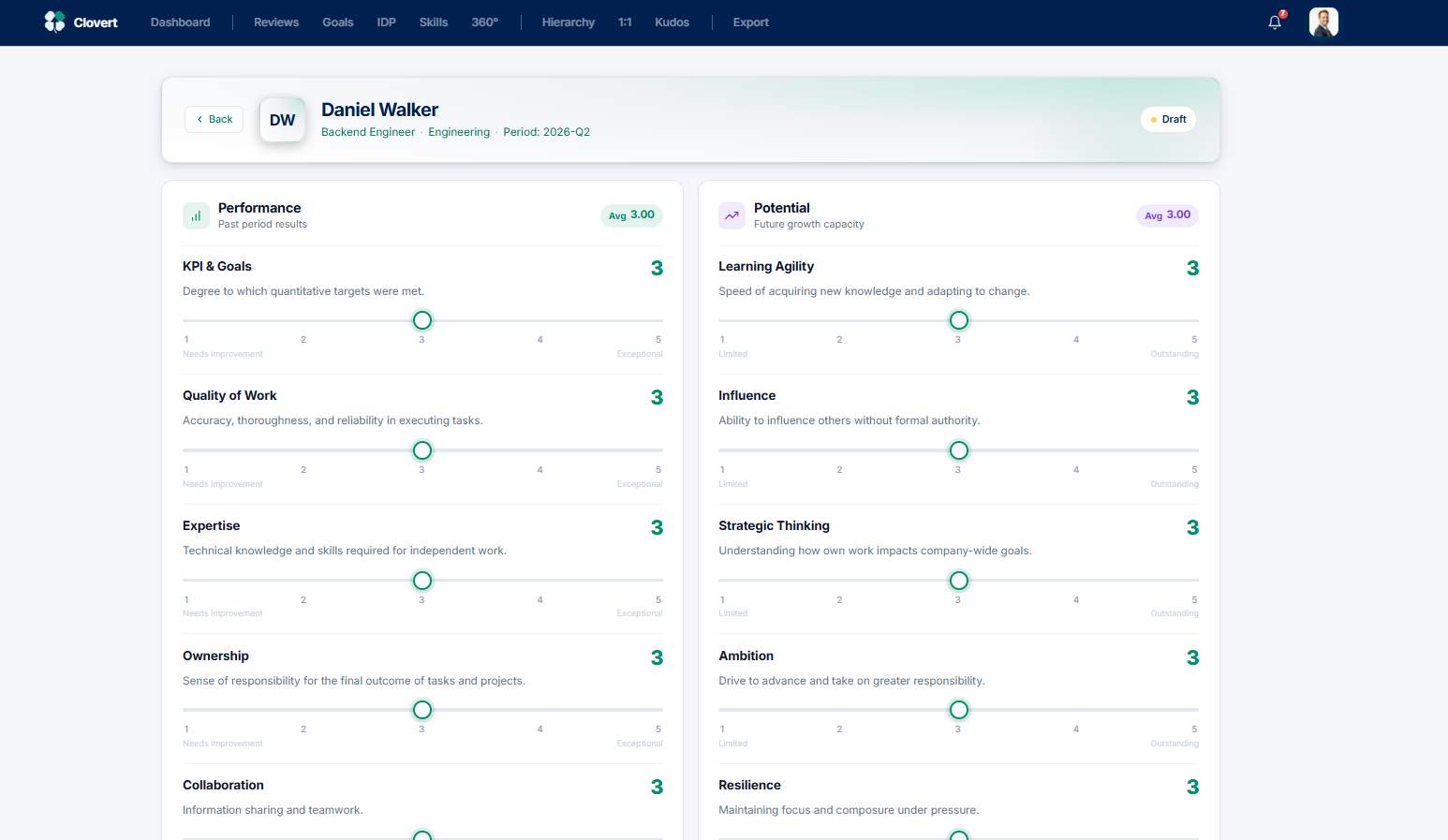Navigate to the Kudos section
The width and height of the screenshot is (1448, 840).
pos(672,22)
